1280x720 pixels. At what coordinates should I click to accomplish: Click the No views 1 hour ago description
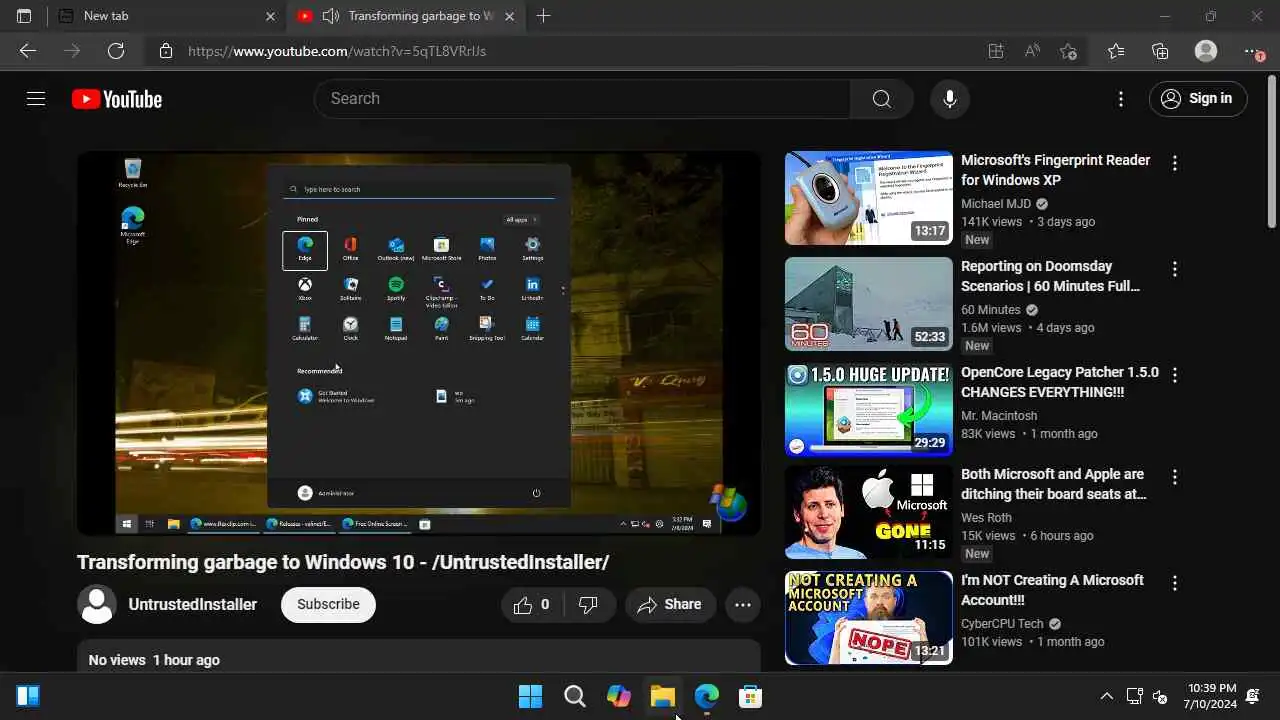pos(154,660)
